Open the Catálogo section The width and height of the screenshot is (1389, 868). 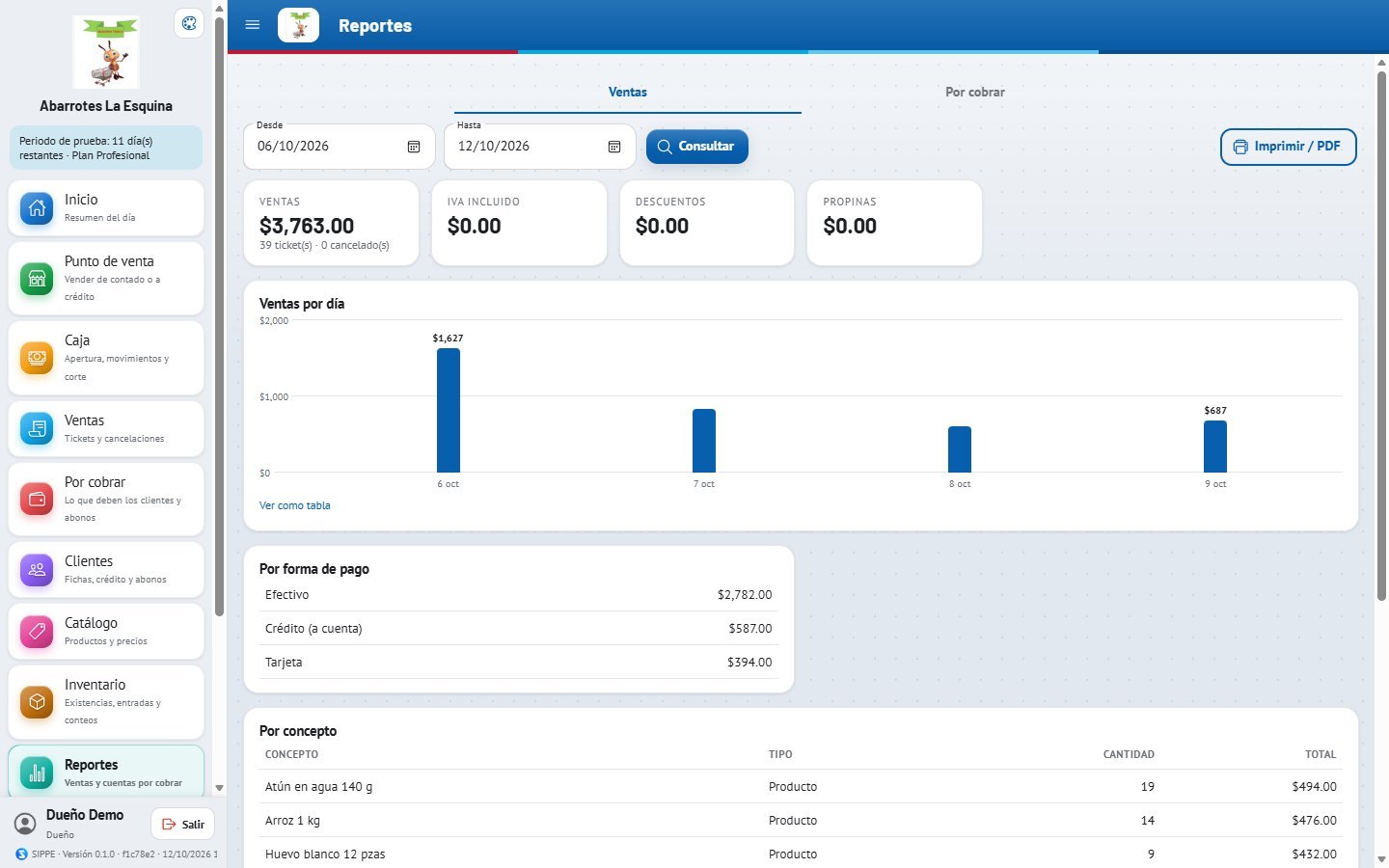tap(106, 631)
